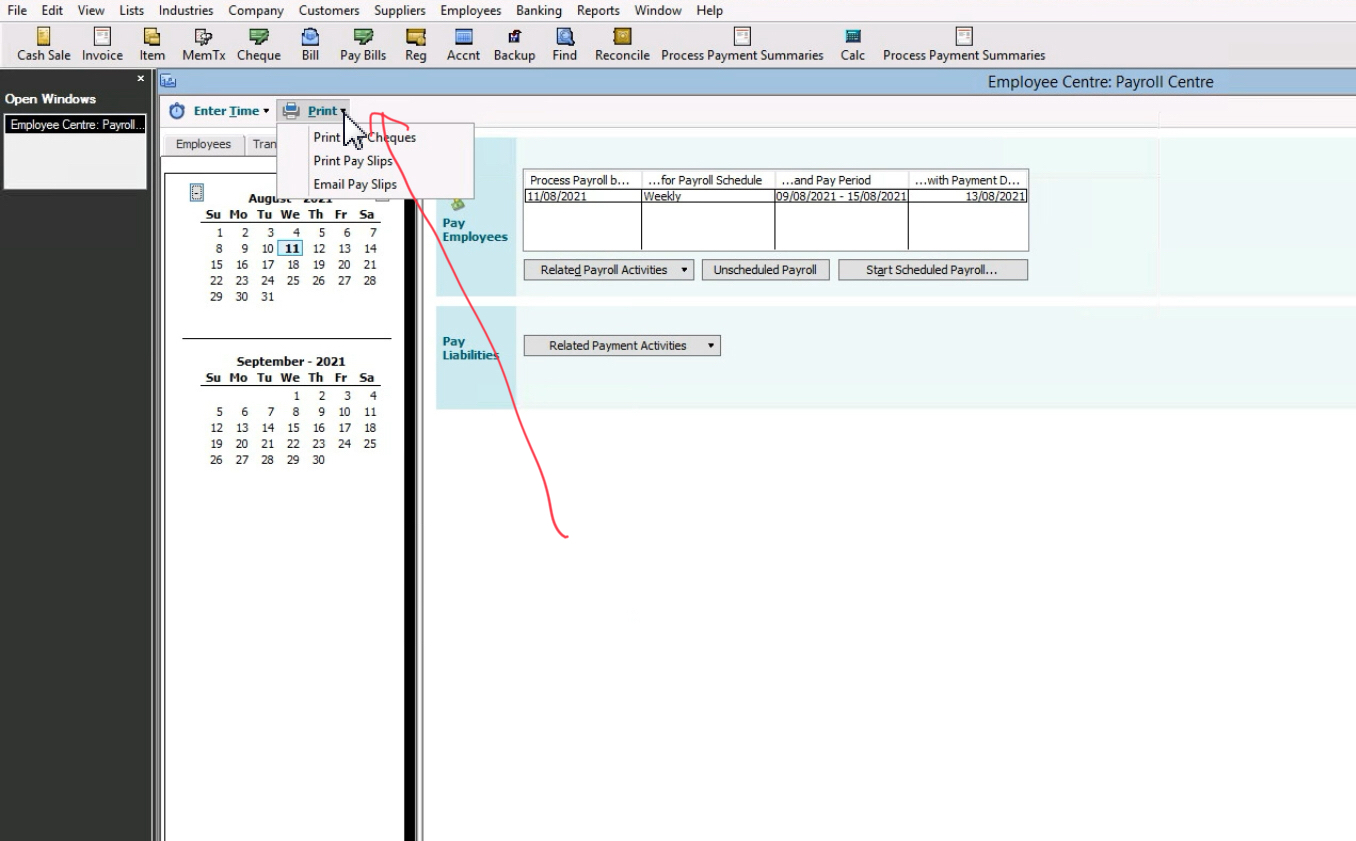Expand the Related Payment Activities dropdown
This screenshot has height=841, width=1356.
(x=622, y=346)
